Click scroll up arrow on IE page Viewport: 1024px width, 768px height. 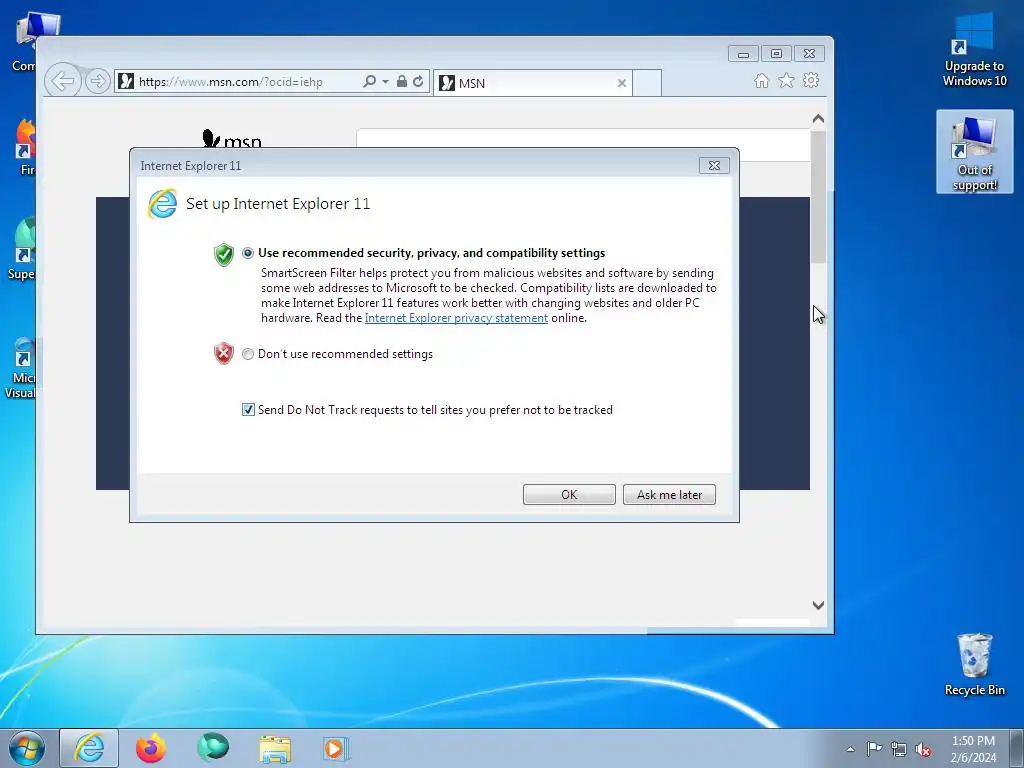818,119
